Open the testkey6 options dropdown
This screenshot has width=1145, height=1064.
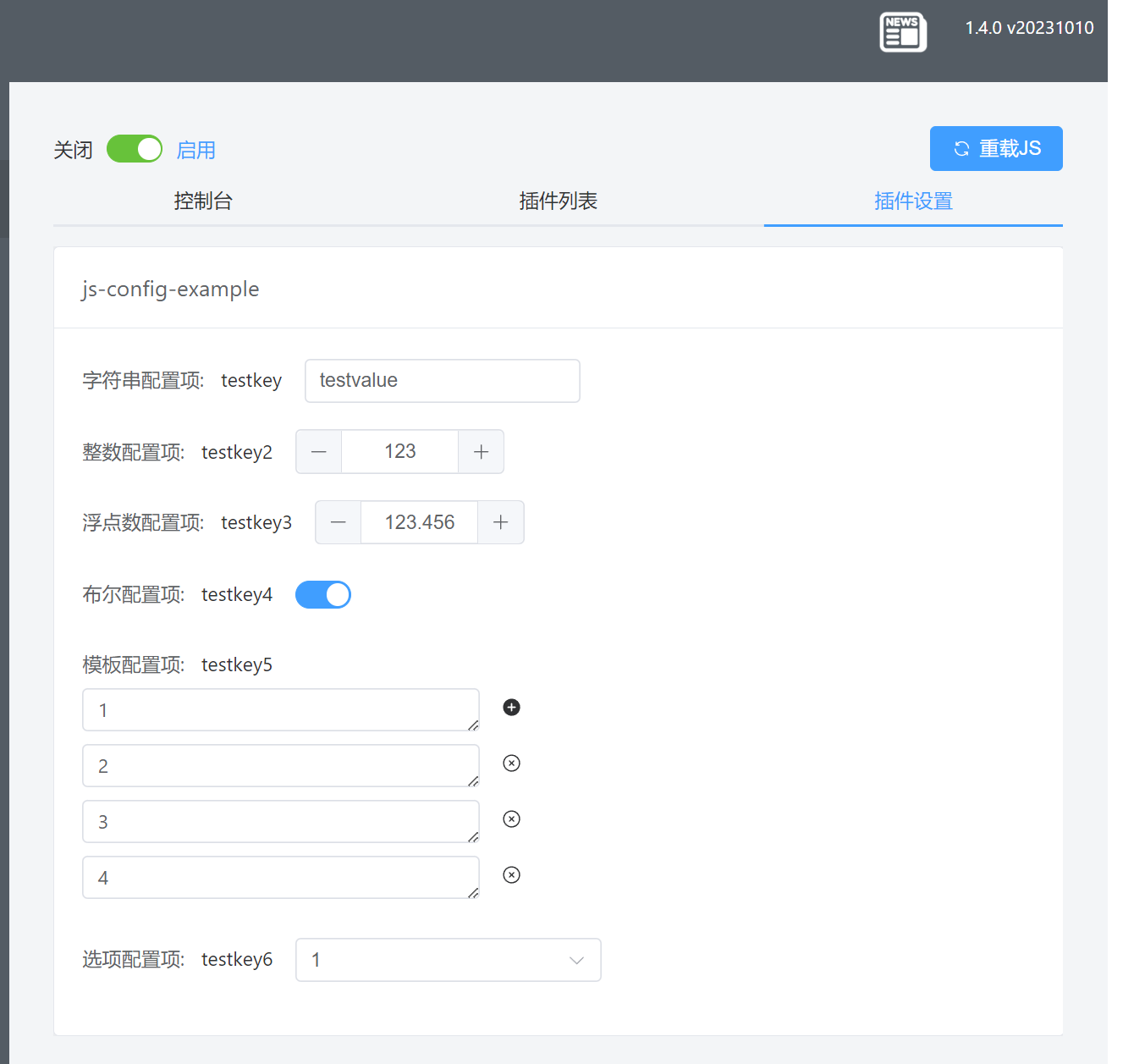pyautogui.click(x=448, y=960)
